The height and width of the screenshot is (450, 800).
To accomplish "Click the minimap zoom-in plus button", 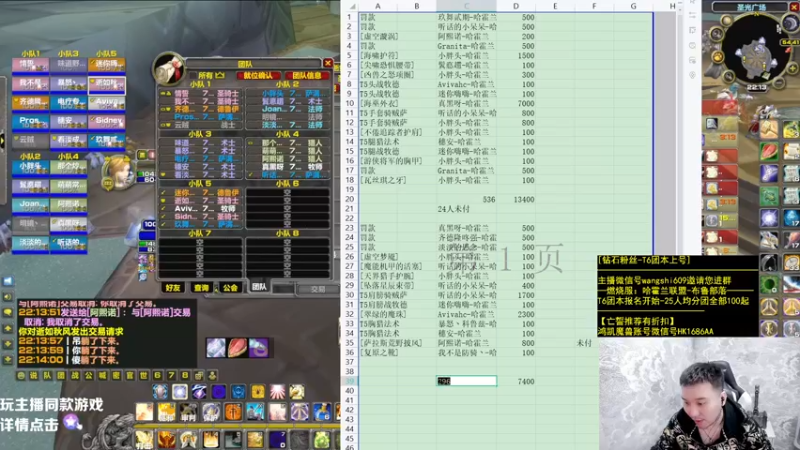I will tap(792, 68).
